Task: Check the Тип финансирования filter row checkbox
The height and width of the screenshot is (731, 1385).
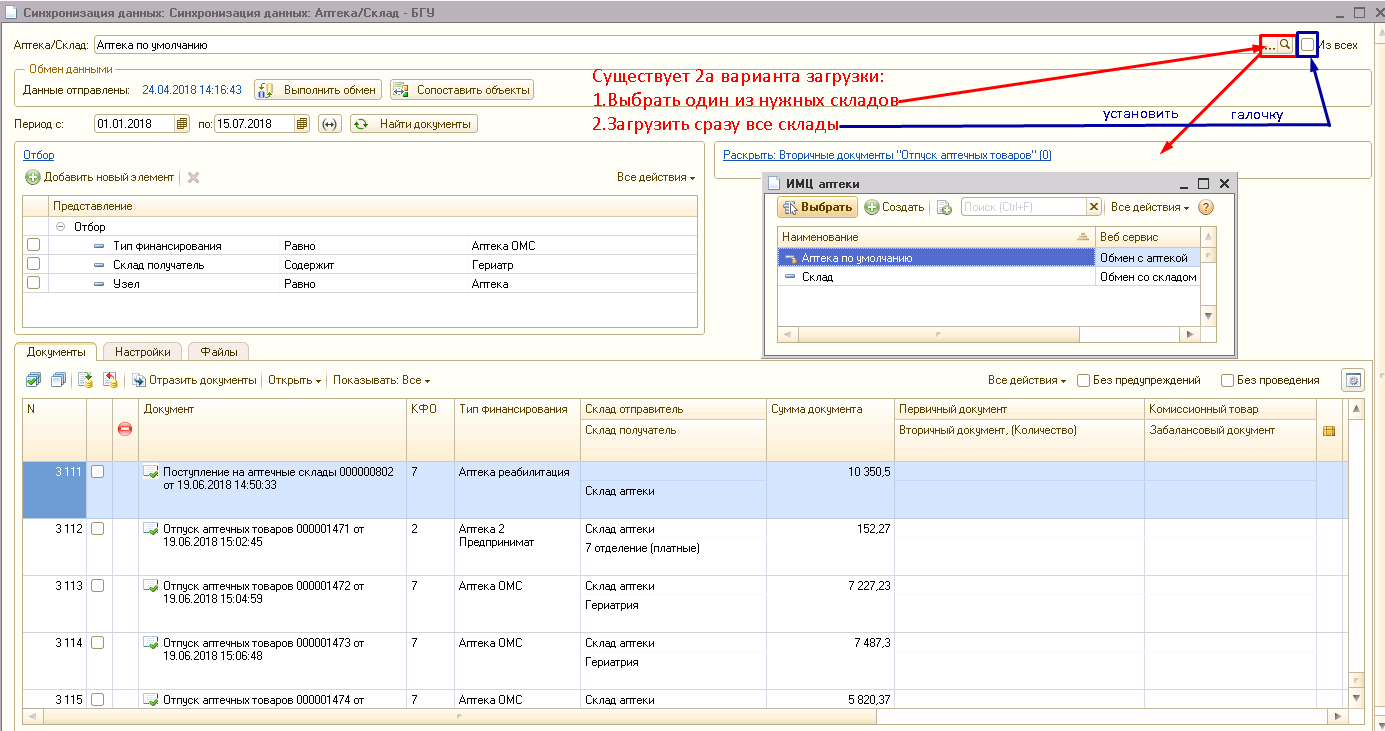Action: coord(34,245)
